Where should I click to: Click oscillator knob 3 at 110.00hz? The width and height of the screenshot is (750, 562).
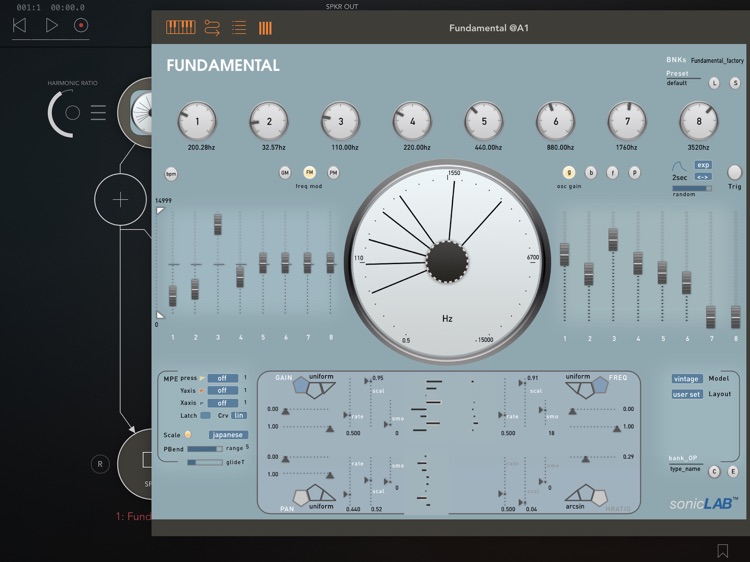point(341,121)
